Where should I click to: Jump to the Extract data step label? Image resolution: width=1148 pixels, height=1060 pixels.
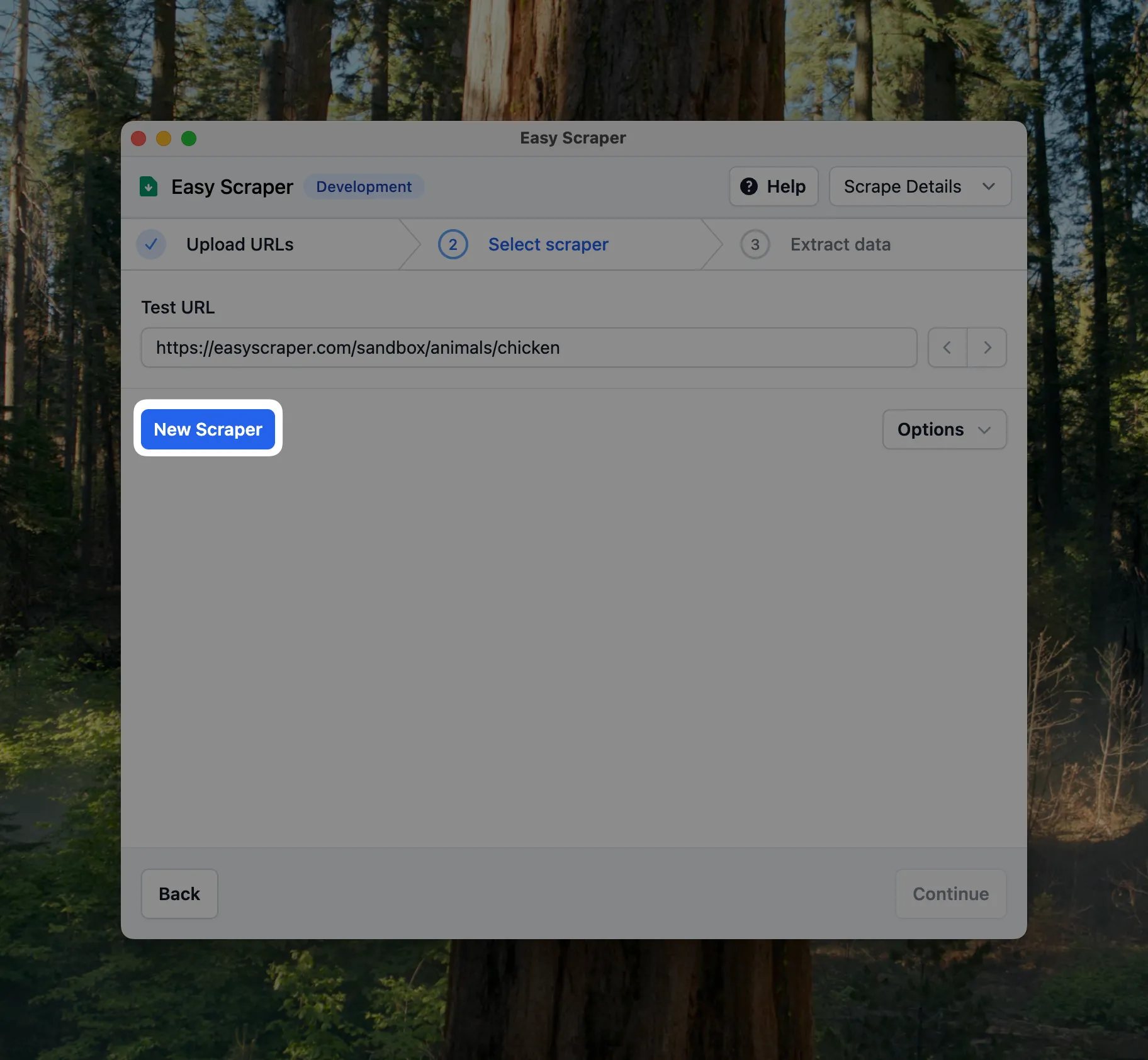click(840, 244)
